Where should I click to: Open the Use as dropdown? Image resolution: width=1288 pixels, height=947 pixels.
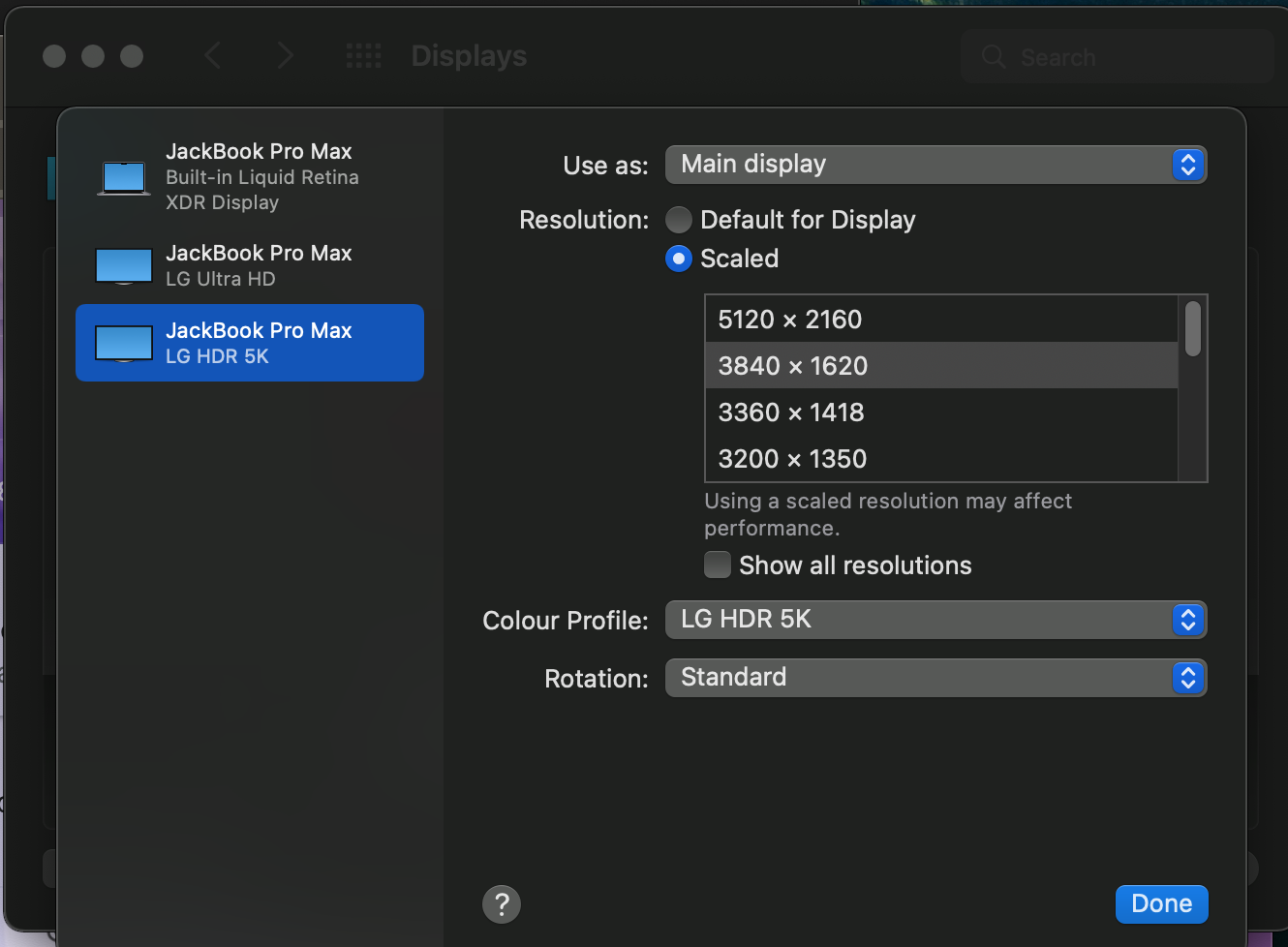[x=935, y=165]
